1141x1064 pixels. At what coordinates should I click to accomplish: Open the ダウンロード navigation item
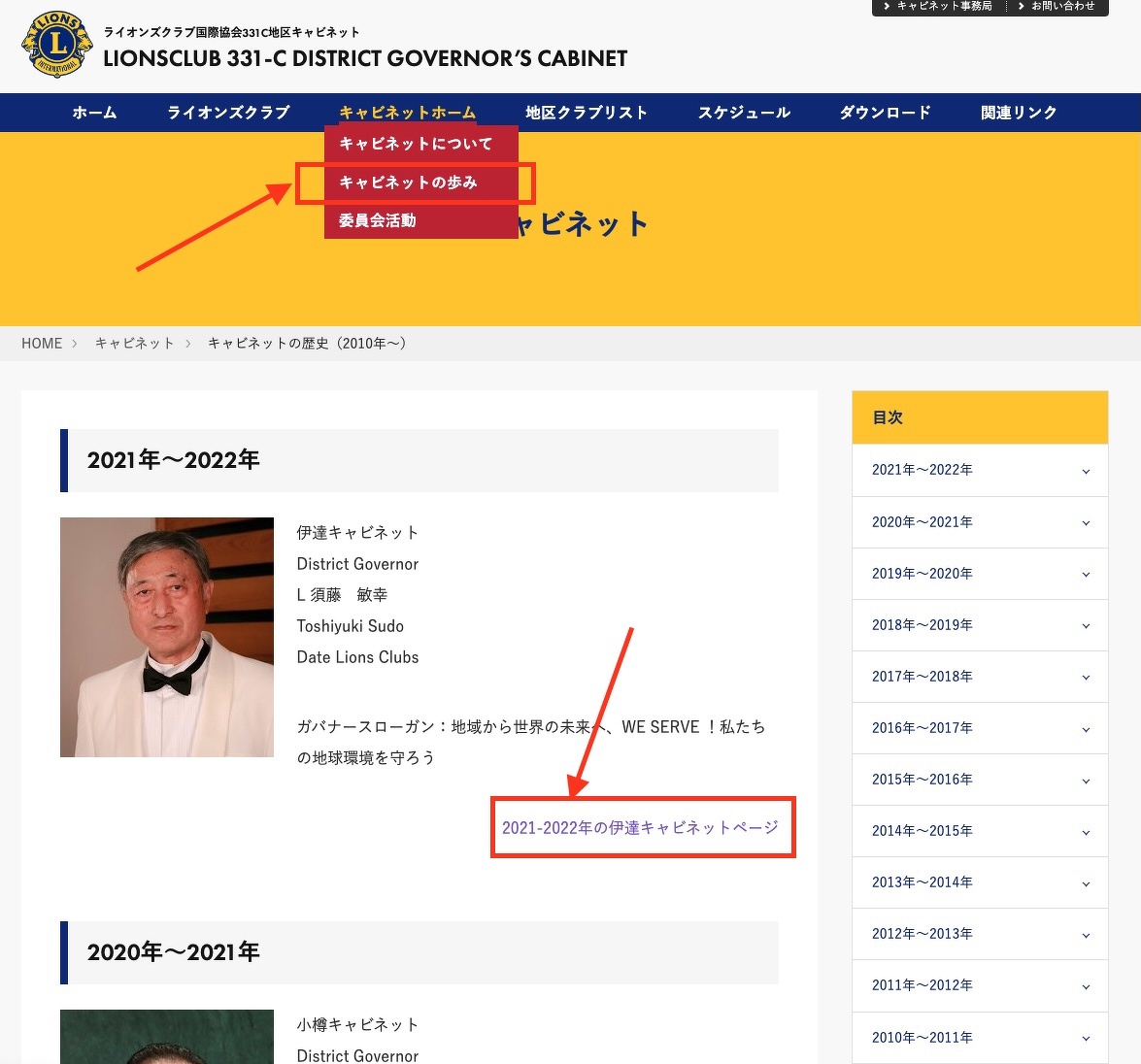pyautogui.click(x=885, y=113)
